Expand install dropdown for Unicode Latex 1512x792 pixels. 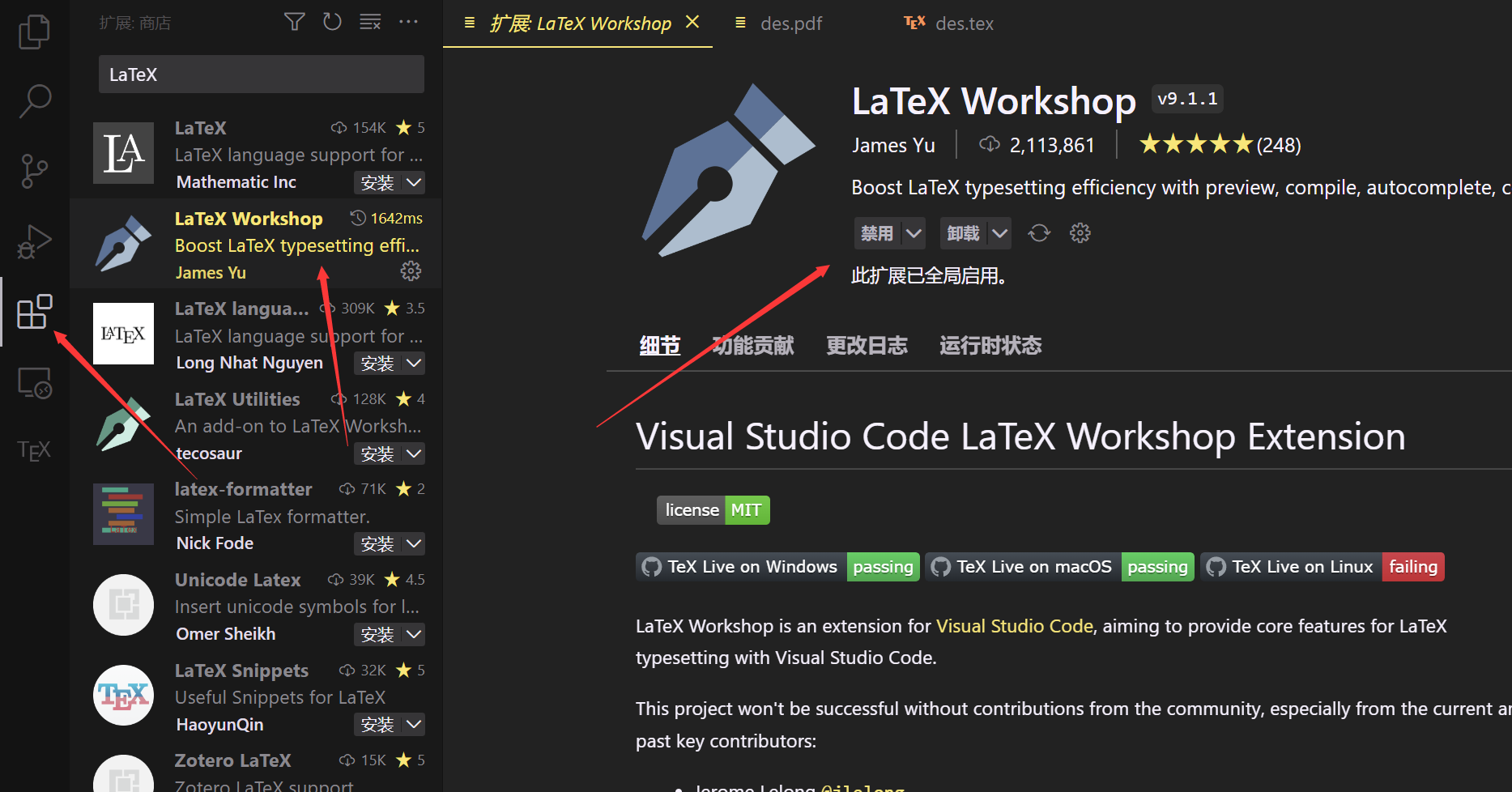pyautogui.click(x=414, y=634)
